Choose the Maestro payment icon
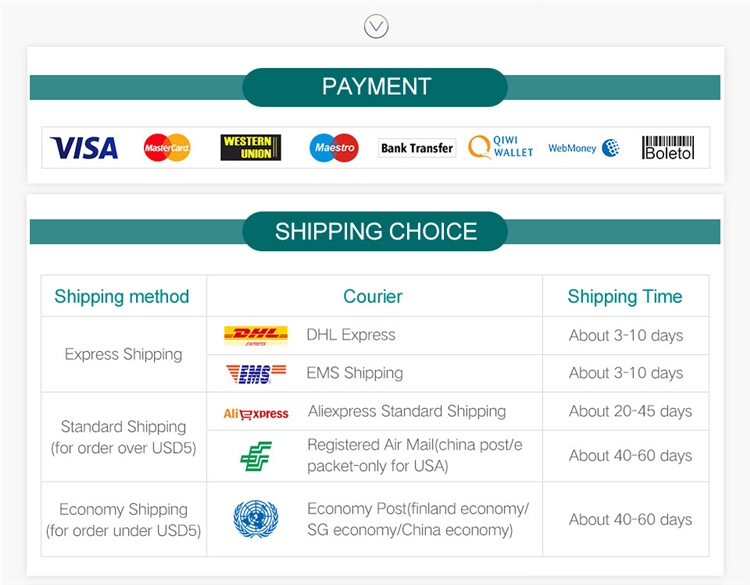750x585 pixels. (x=334, y=148)
